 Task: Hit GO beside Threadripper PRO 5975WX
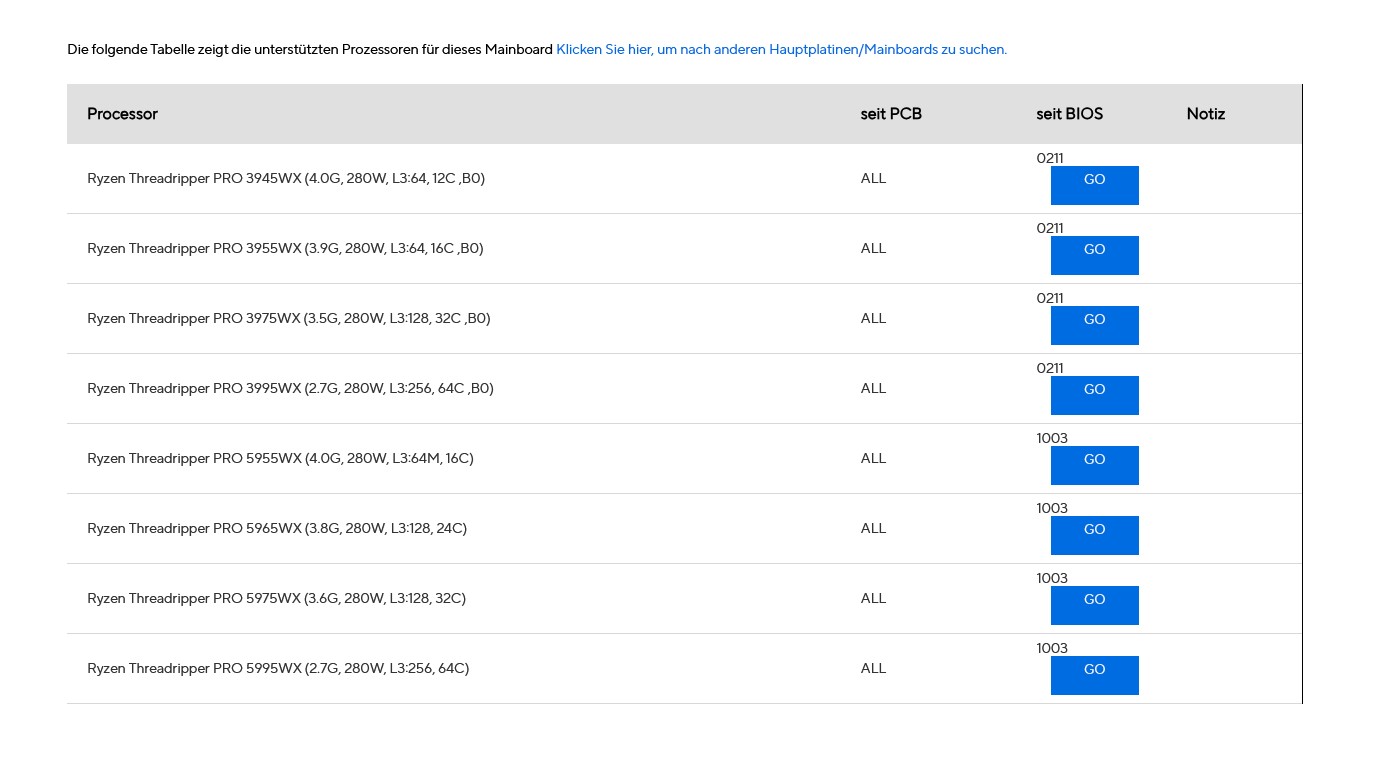pyautogui.click(x=1094, y=605)
